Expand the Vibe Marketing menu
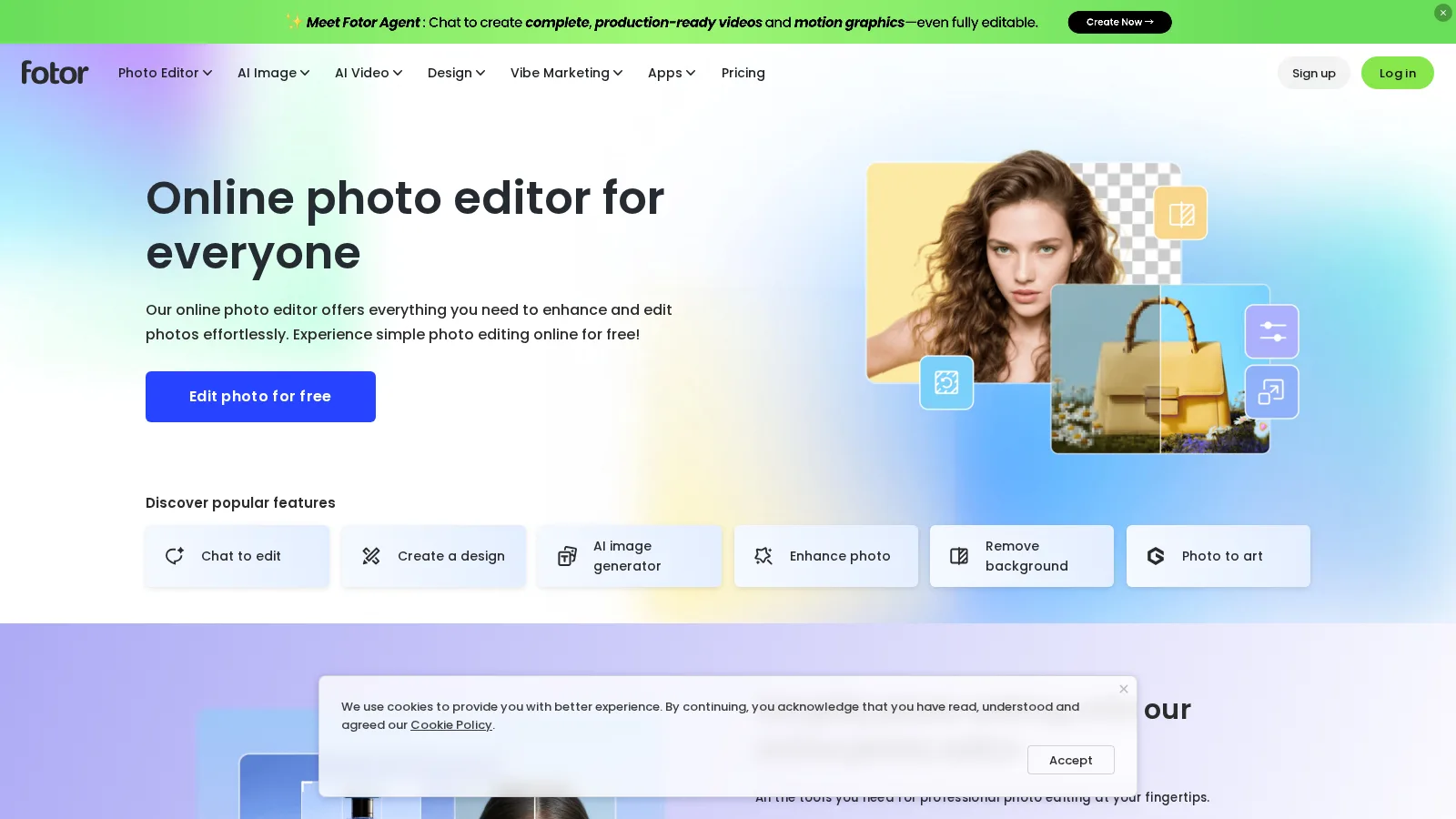This screenshot has width=1456, height=819. [566, 73]
